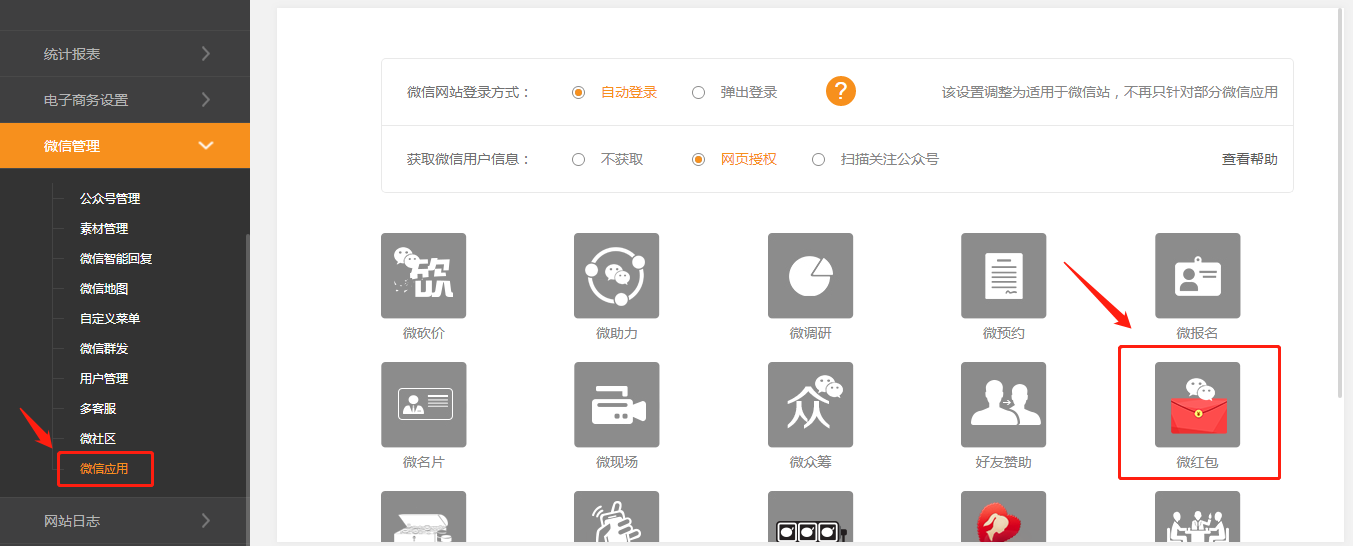
Task: Open the 微预约 booking icon
Action: tap(1003, 276)
